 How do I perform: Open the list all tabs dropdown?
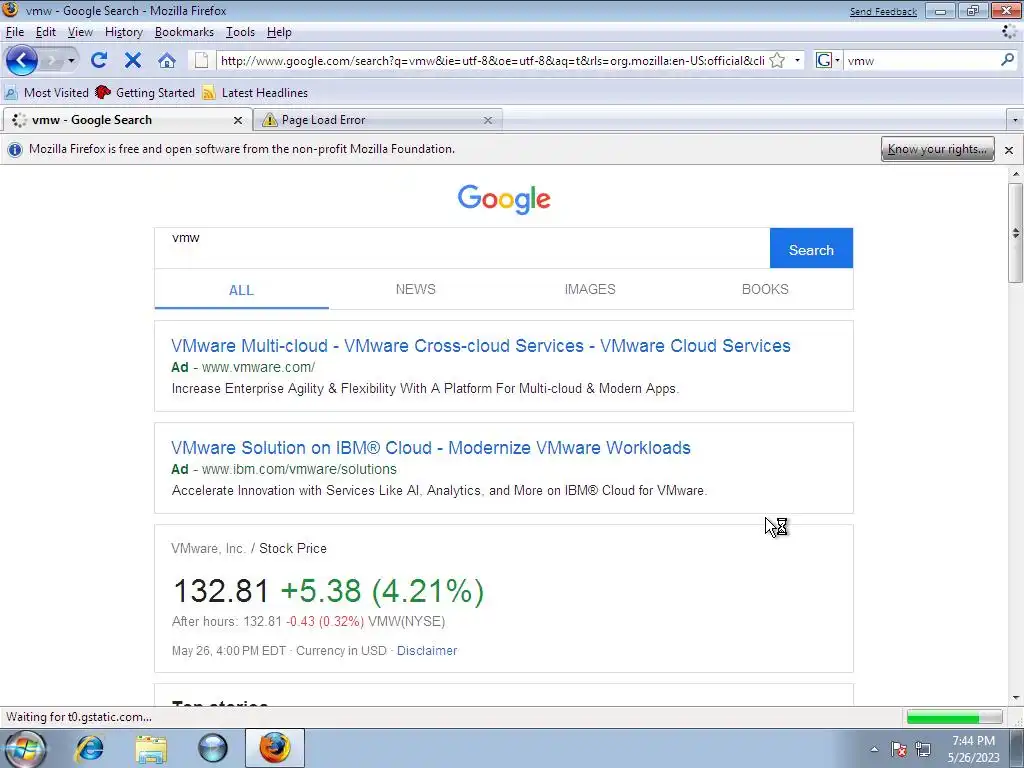click(x=1014, y=120)
